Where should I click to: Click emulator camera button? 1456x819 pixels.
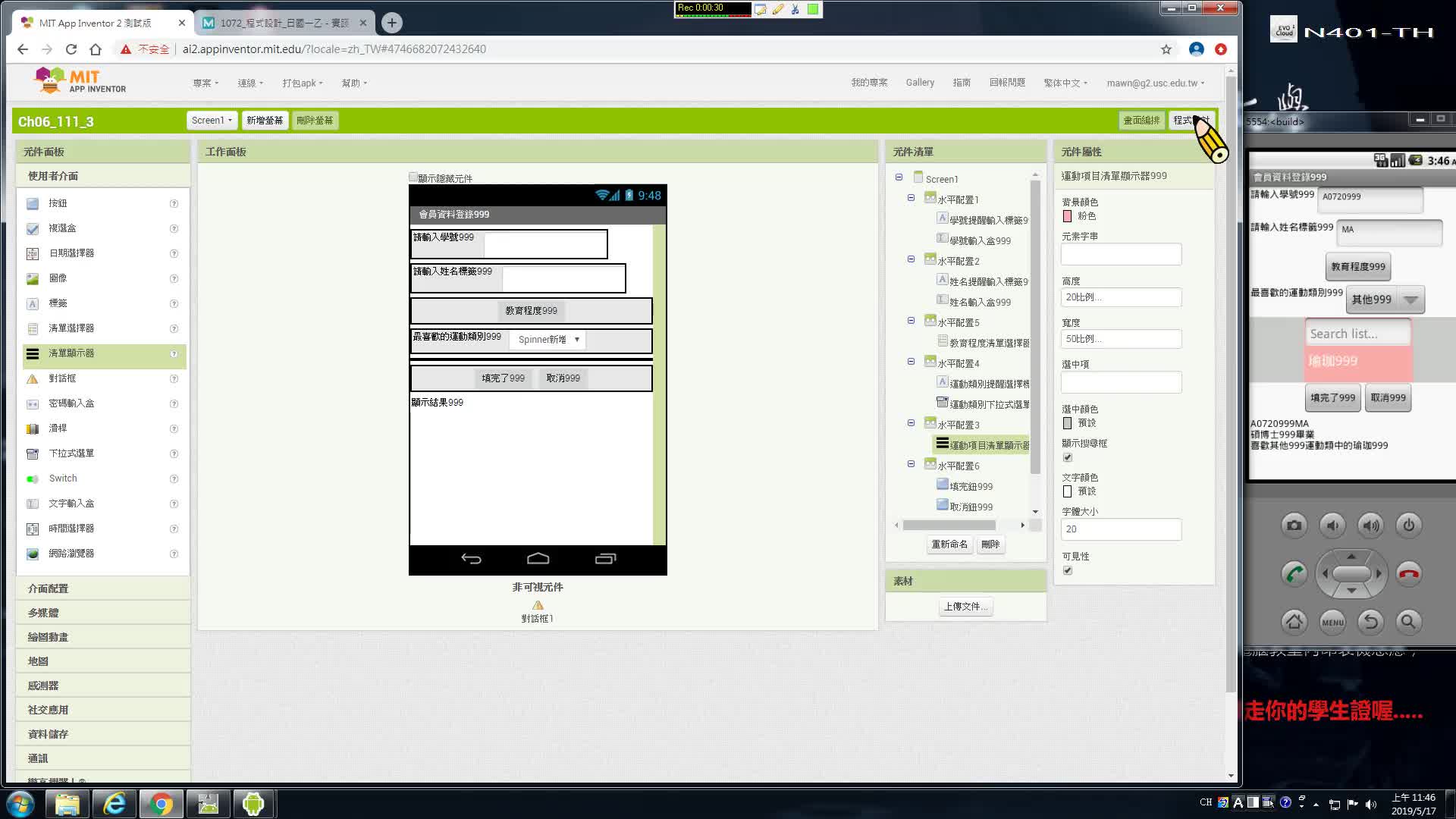point(1294,525)
